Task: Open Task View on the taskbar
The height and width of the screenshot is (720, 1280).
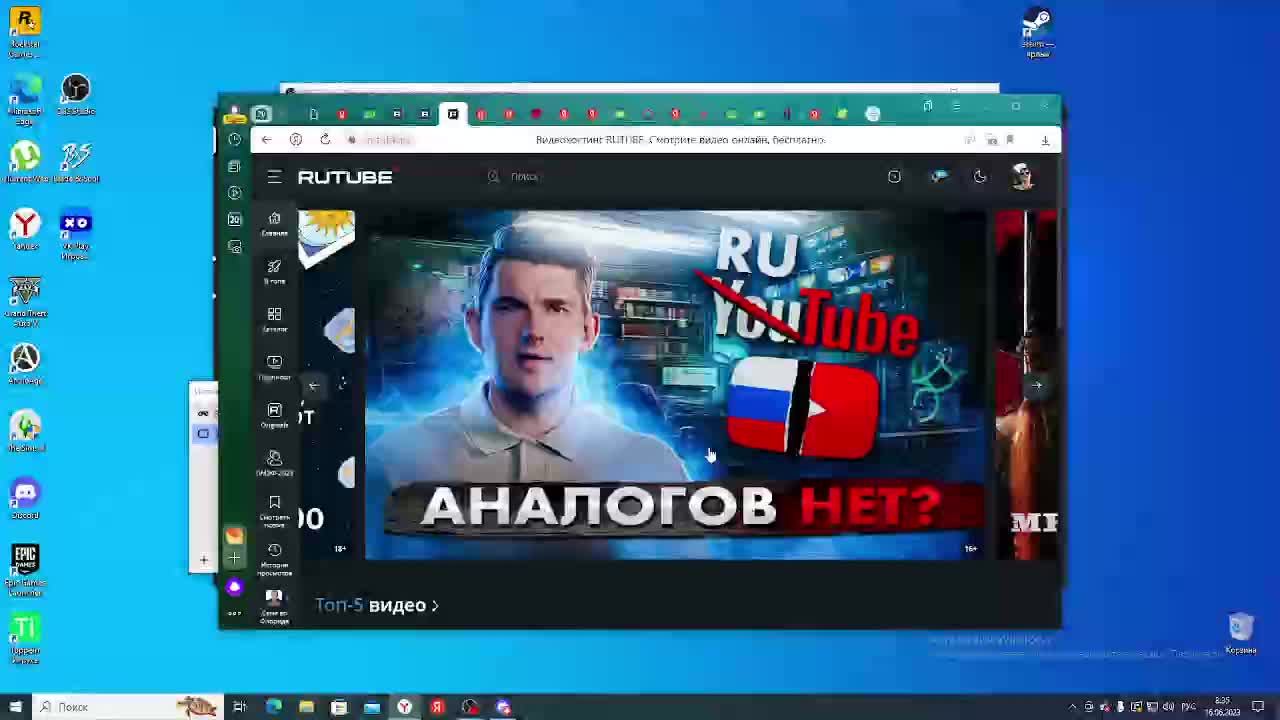Action: (240, 707)
